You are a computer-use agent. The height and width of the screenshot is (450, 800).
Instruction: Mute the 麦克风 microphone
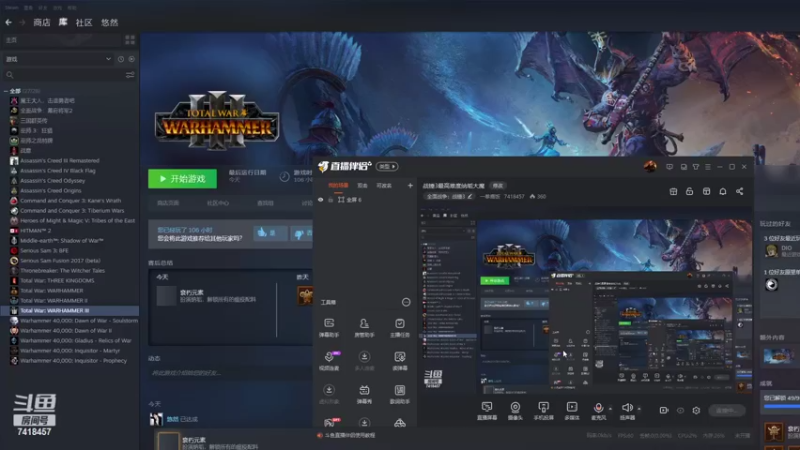click(598, 407)
